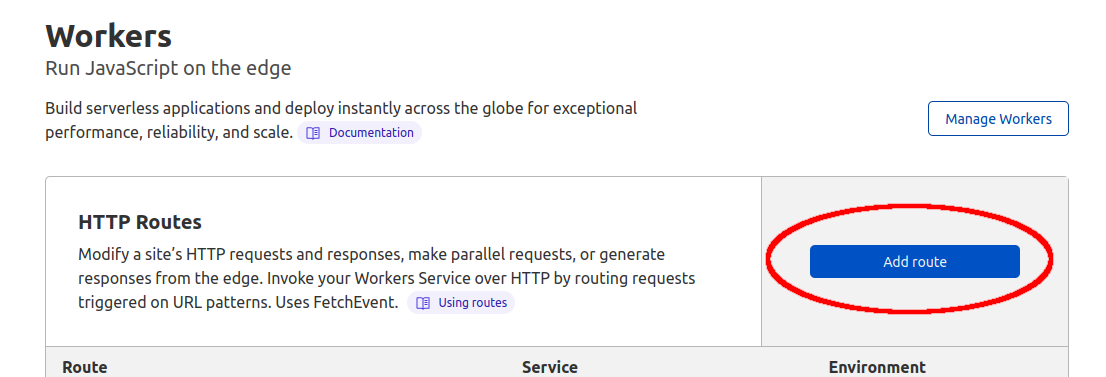Select the Route column header
The height and width of the screenshot is (377, 1106).
[x=85, y=368]
